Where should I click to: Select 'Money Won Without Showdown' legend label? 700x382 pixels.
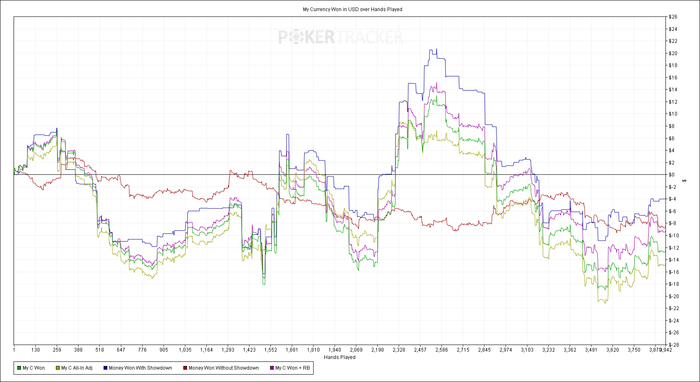[x=224, y=368]
